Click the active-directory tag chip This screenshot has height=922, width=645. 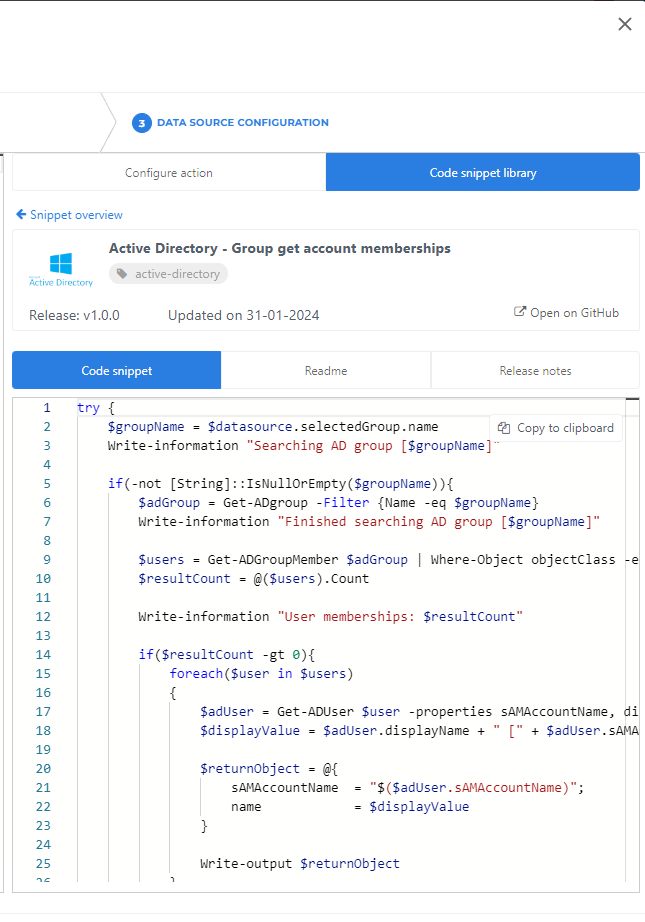tap(168, 273)
